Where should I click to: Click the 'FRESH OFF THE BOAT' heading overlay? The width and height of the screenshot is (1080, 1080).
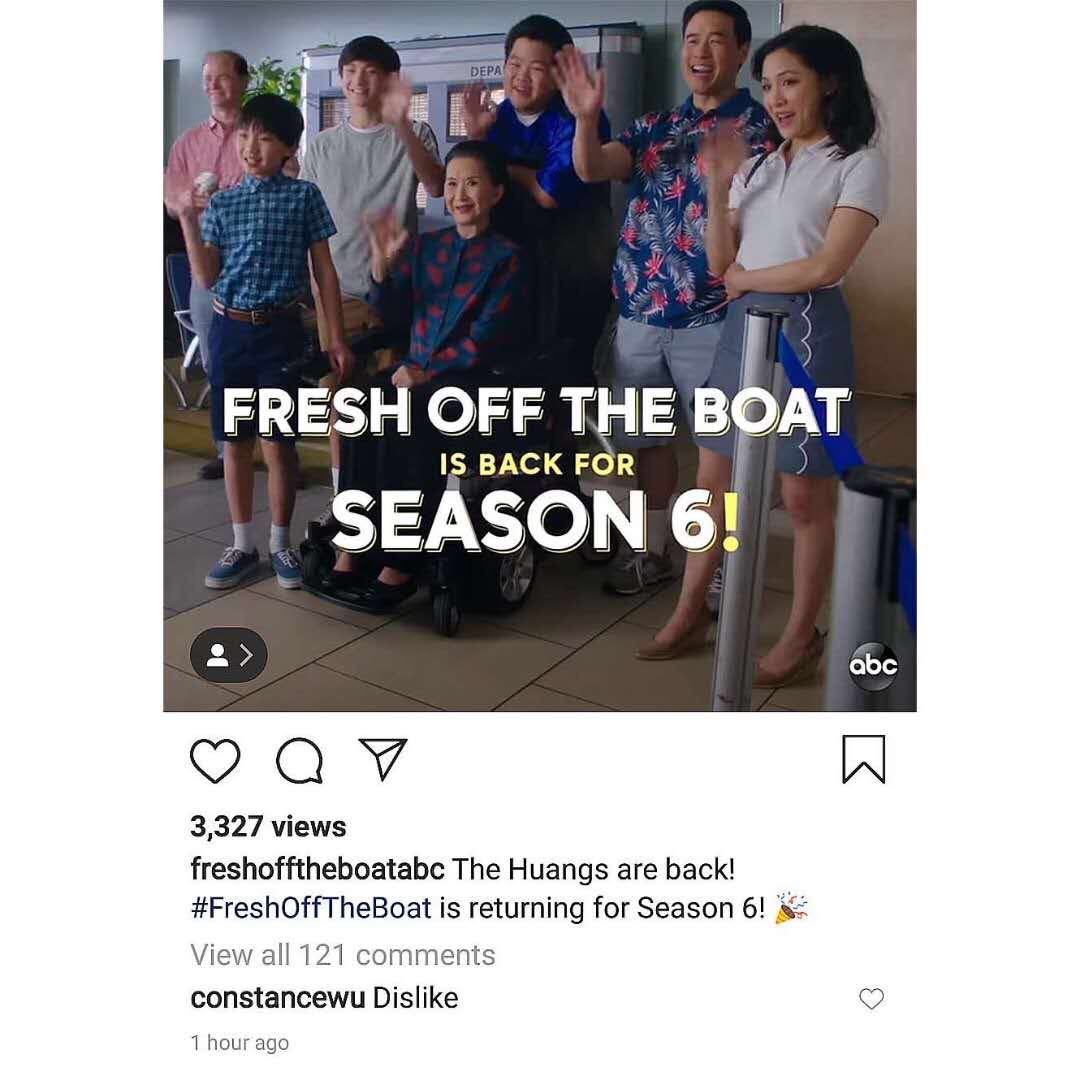536,411
